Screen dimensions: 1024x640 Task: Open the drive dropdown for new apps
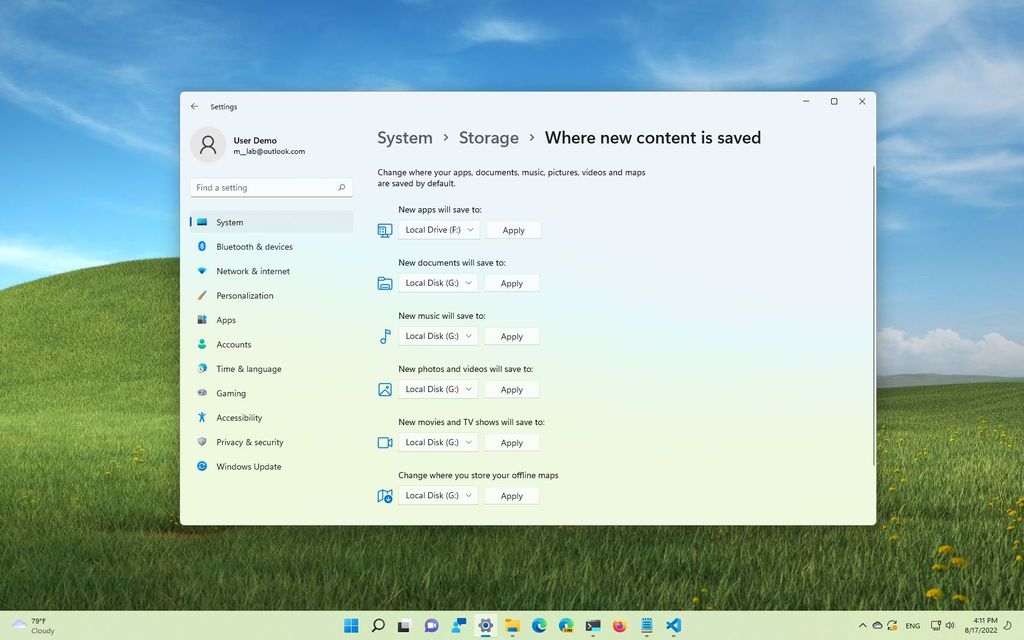click(x=438, y=229)
